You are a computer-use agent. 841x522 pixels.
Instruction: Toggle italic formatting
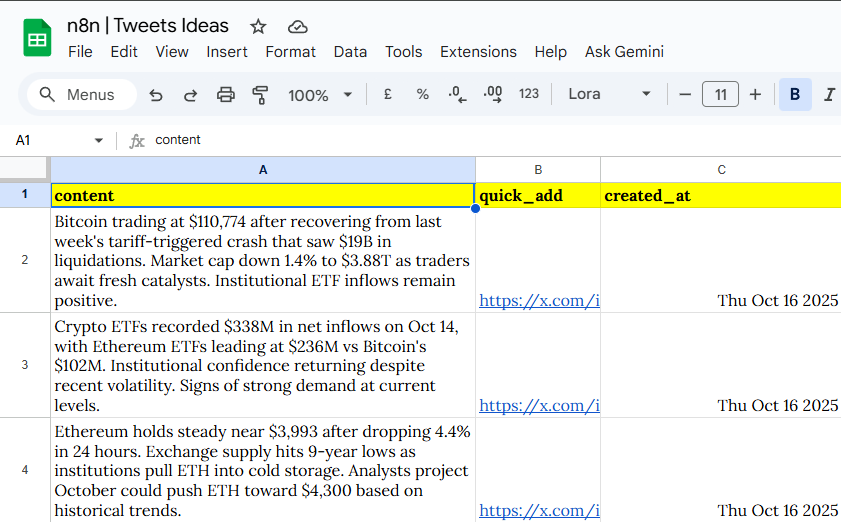point(829,94)
